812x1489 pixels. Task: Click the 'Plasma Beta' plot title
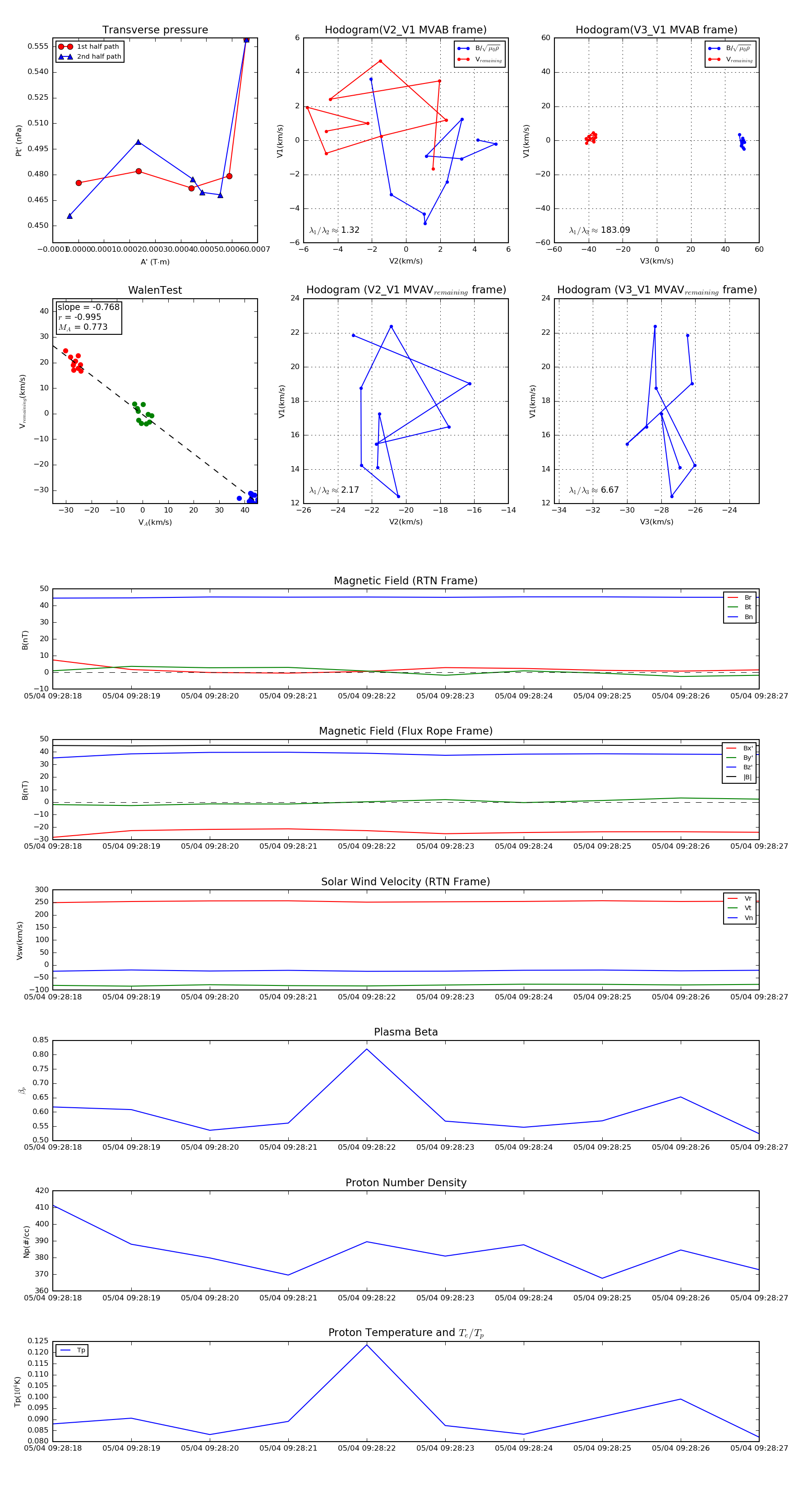tap(406, 1032)
